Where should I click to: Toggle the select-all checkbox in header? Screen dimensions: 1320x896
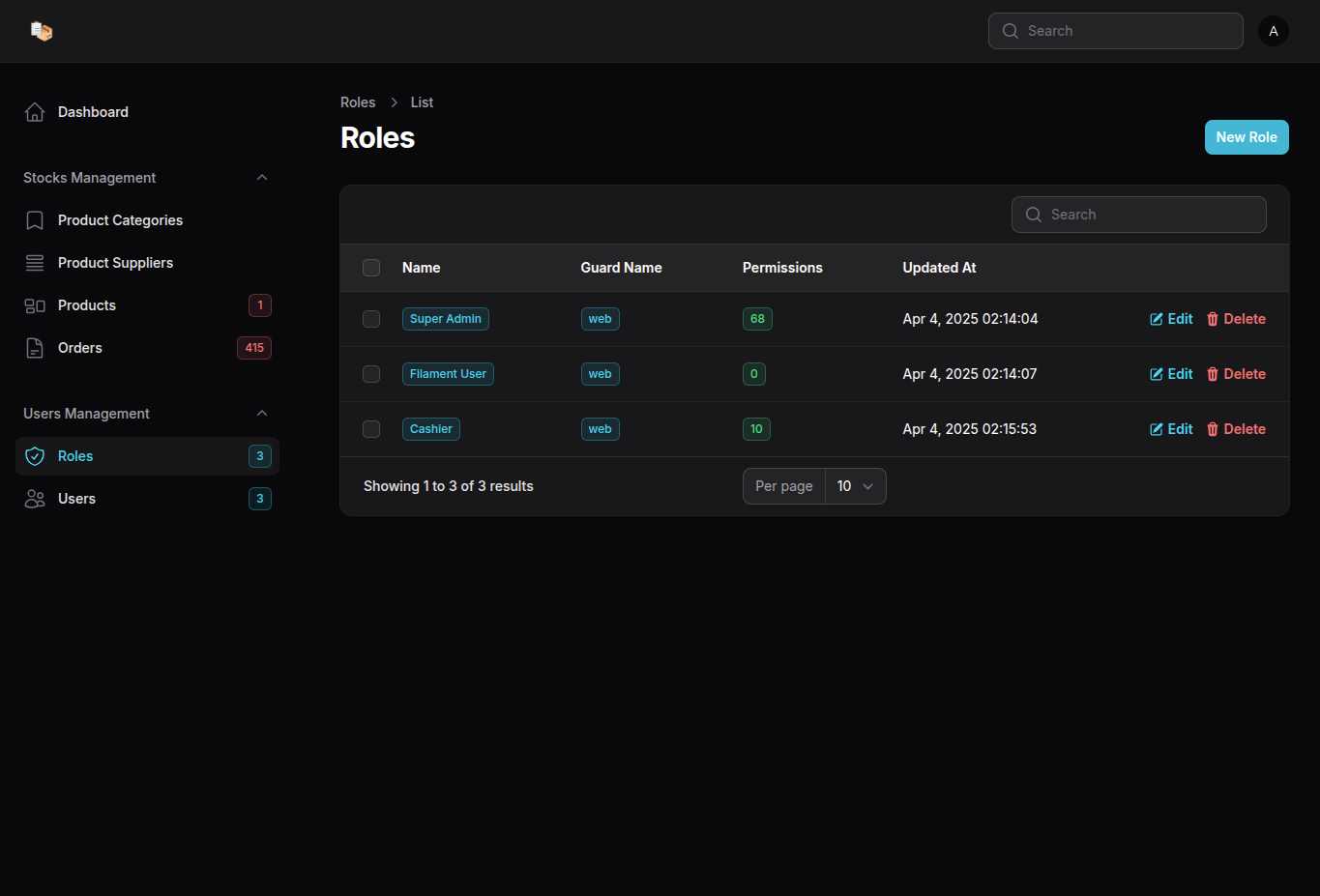pyautogui.click(x=371, y=268)
